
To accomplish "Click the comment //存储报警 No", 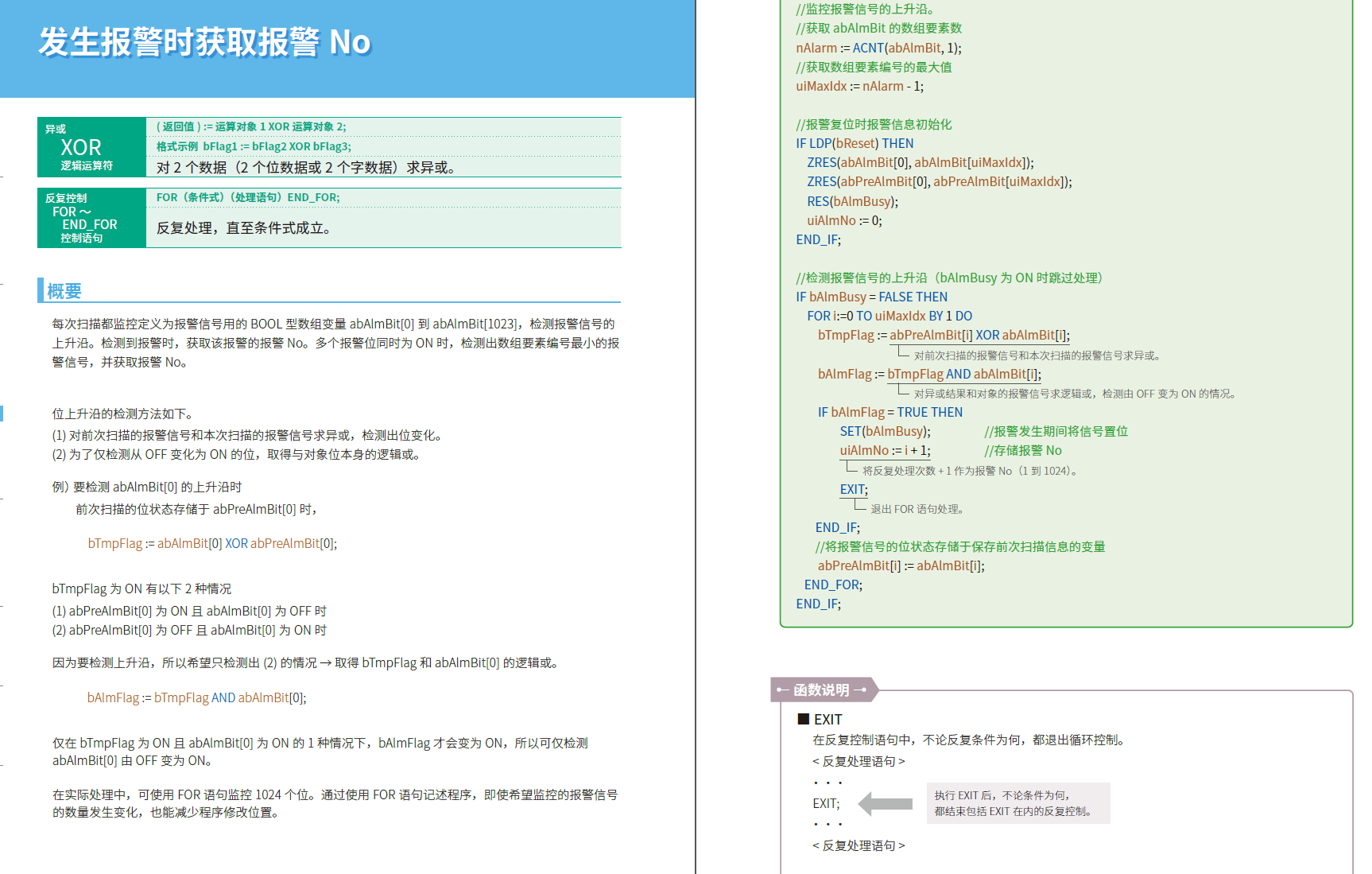I will pos(1022,450).
